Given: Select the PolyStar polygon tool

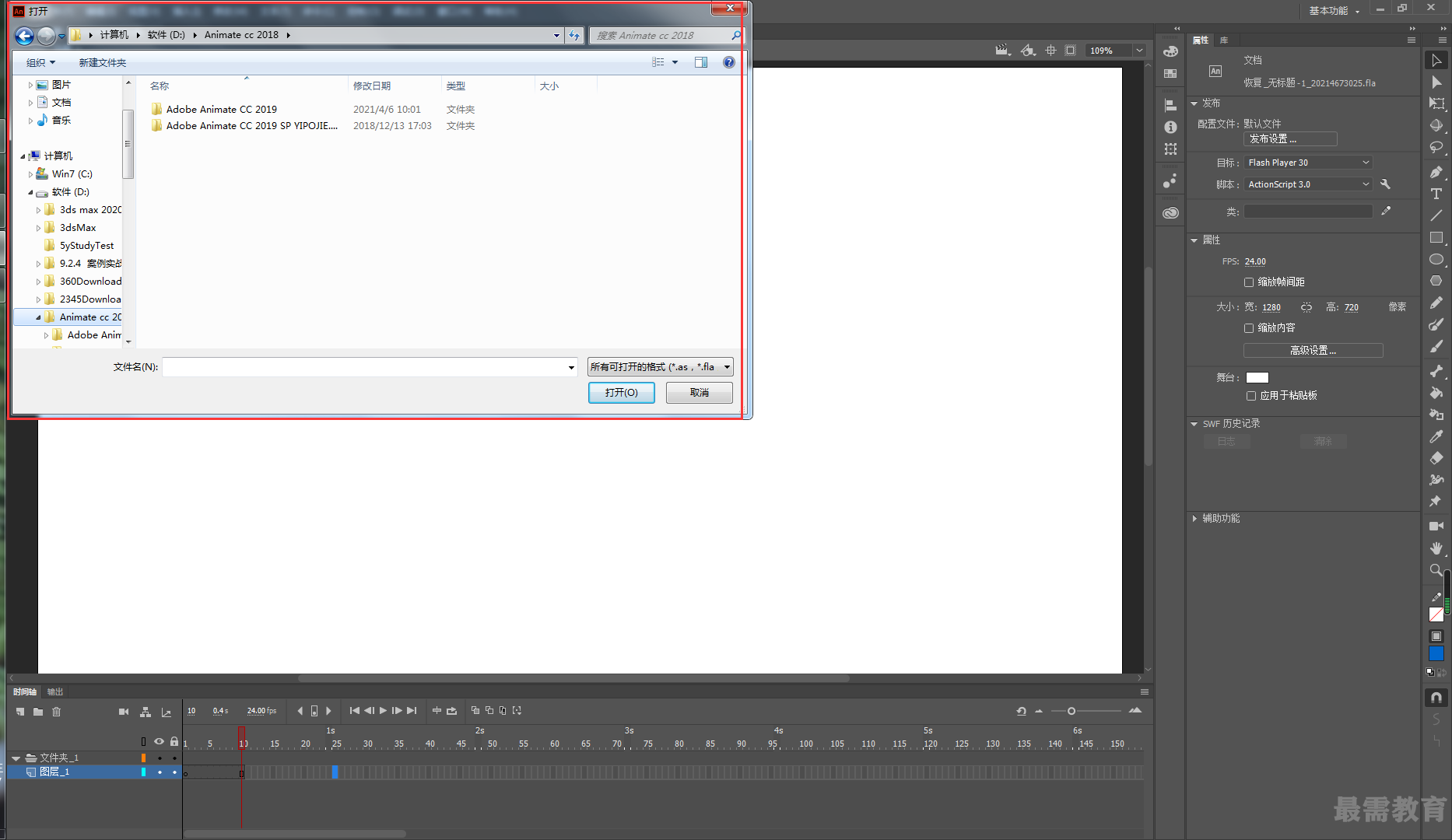Looking at the screenshot, I should click(x=1436, y=281).
